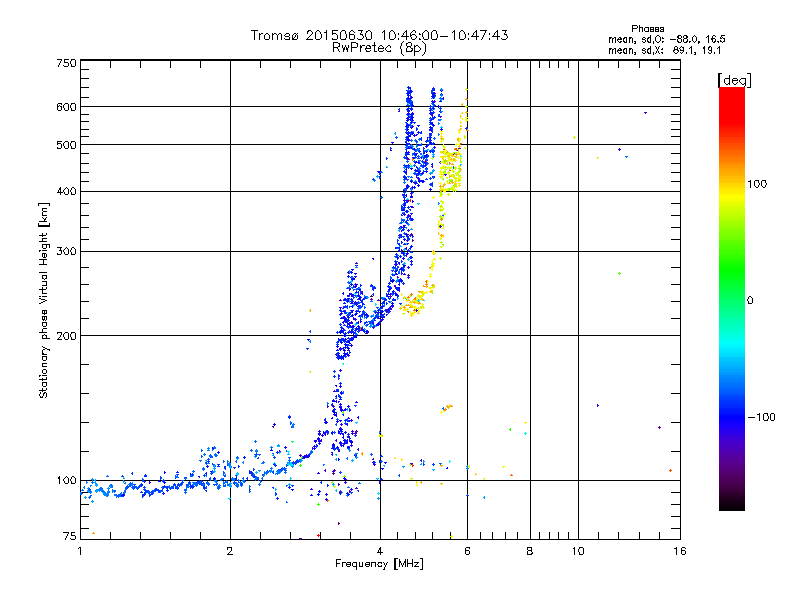Click the x-axis '2' tick label
This screenshot has height=600, width=800.
coord(230,551)
